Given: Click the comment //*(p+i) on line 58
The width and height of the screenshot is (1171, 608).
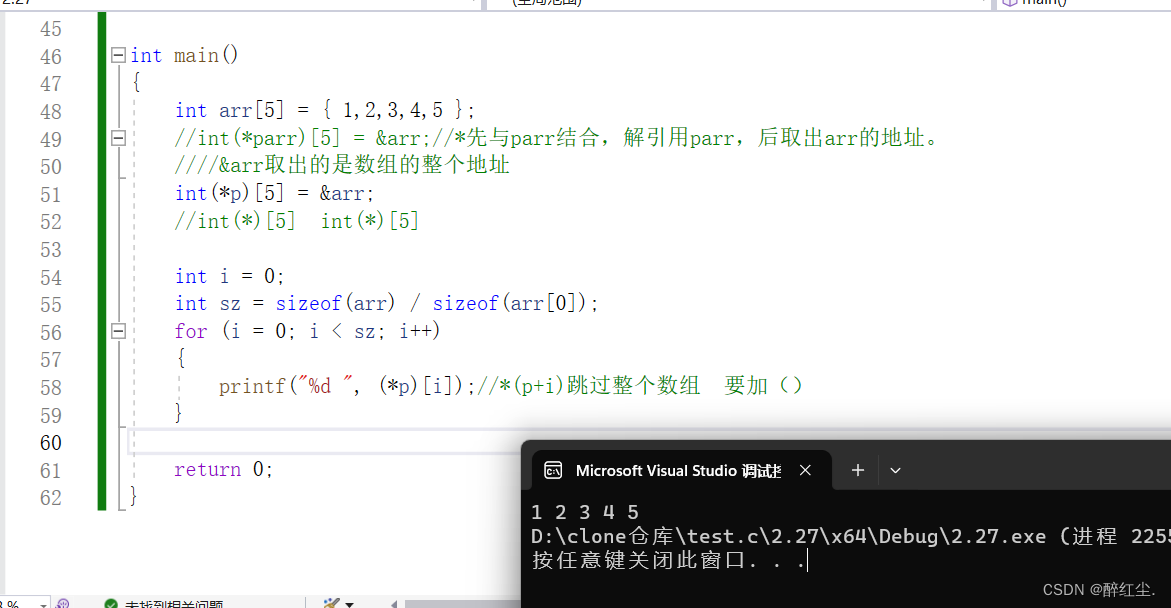Looking at the screenshot, I should 520,385.
